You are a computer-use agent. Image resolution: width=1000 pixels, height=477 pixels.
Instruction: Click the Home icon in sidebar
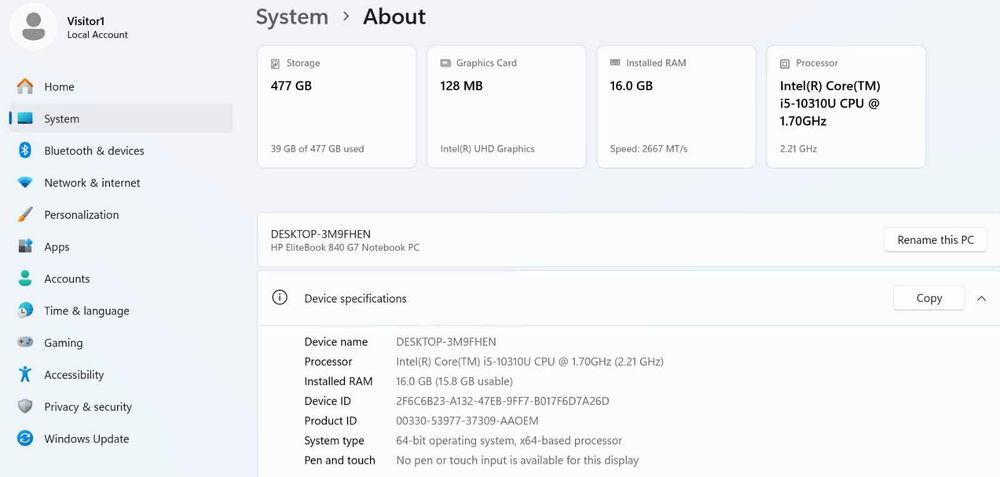tap(25, 87)
